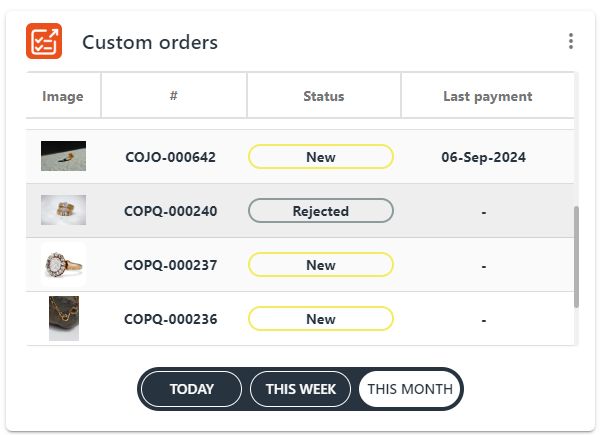
Task: Open order COJO-000642
Action: point(170,157)
